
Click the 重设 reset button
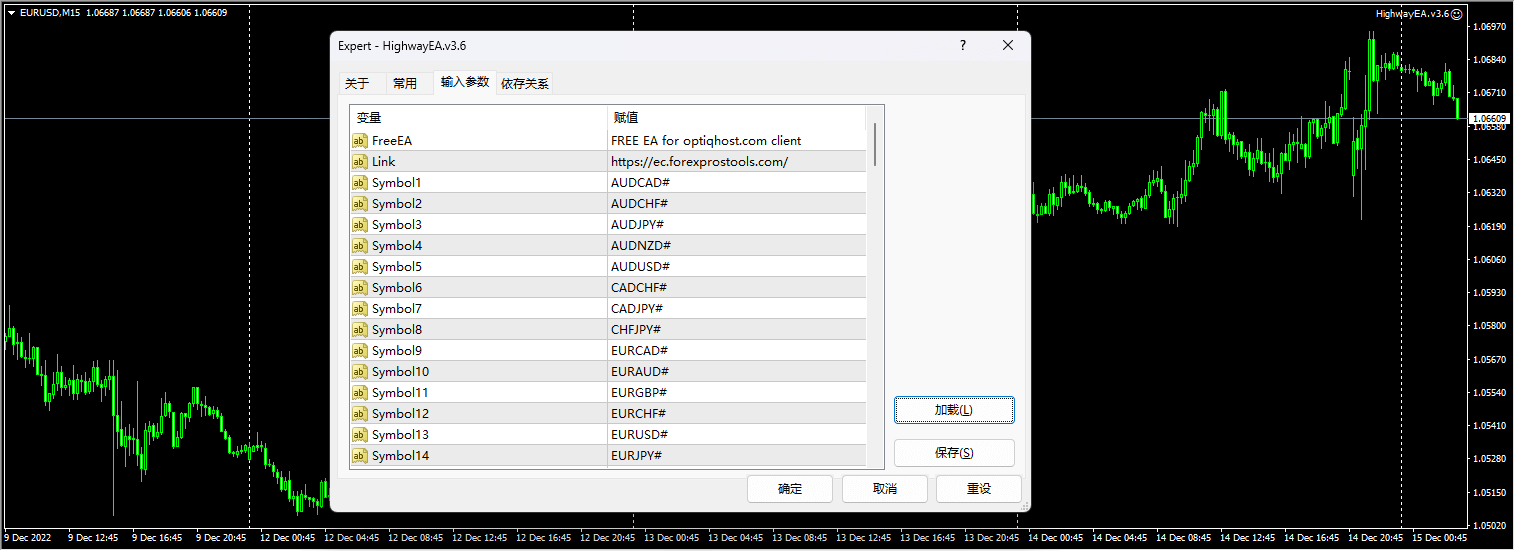(978, 489)
